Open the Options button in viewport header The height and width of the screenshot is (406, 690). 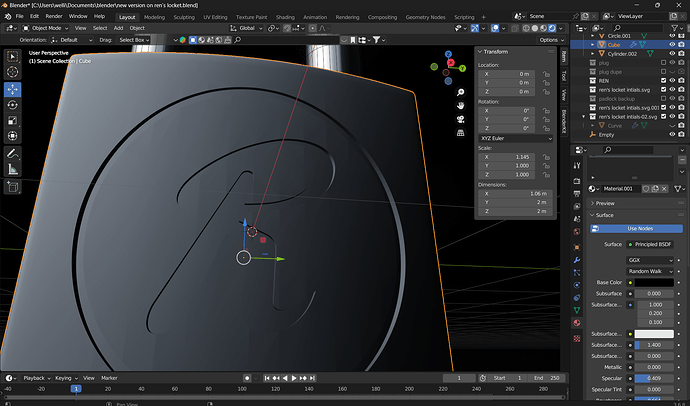tap(552, 40)
